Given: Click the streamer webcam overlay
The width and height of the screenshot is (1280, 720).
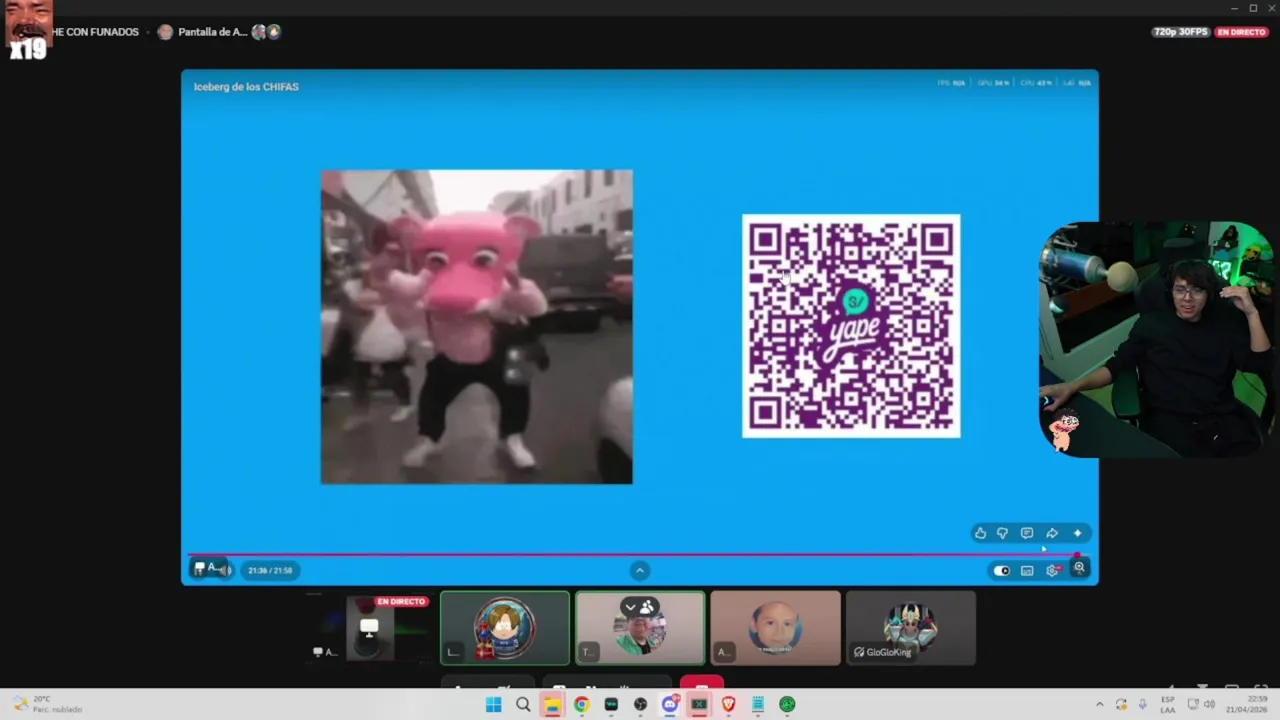Looking at the screenshot, I should pos(1159,340).
